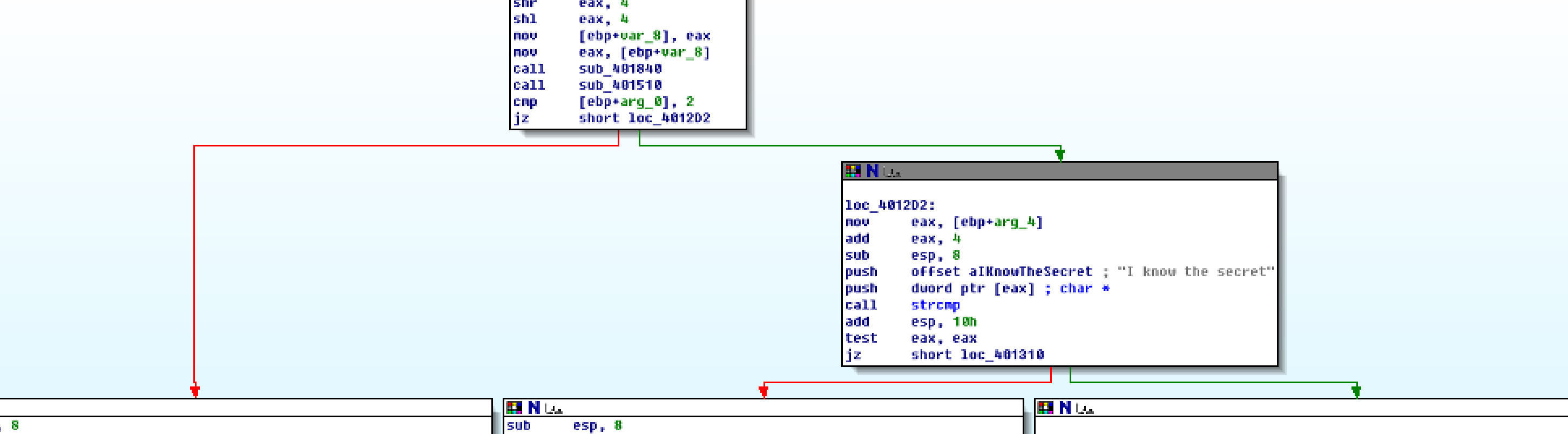Select sub_401840 in the call instruction
Viewport: 1568px width, 434px height.
tap(620, 69)
